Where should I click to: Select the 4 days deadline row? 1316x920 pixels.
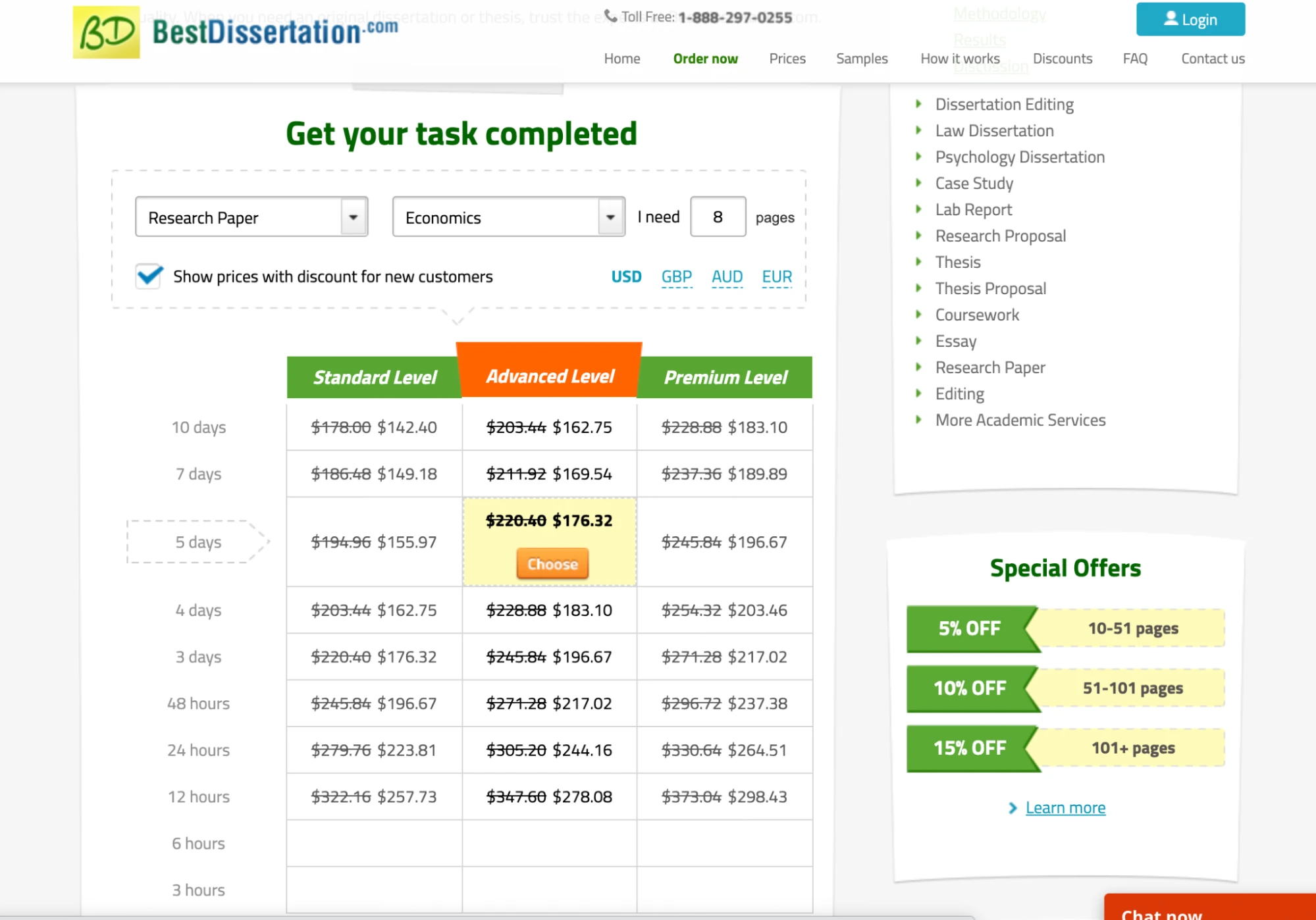click(x=199, y=611)
